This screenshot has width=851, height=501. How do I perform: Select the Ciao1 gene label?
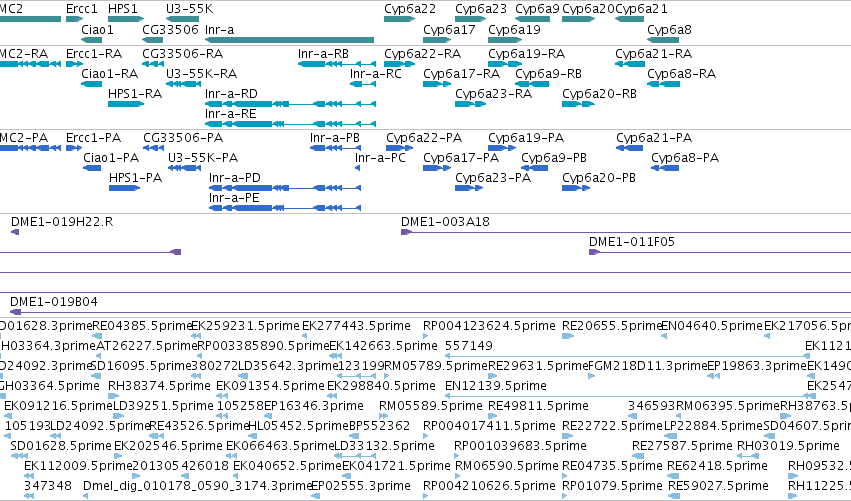[98, 30]
